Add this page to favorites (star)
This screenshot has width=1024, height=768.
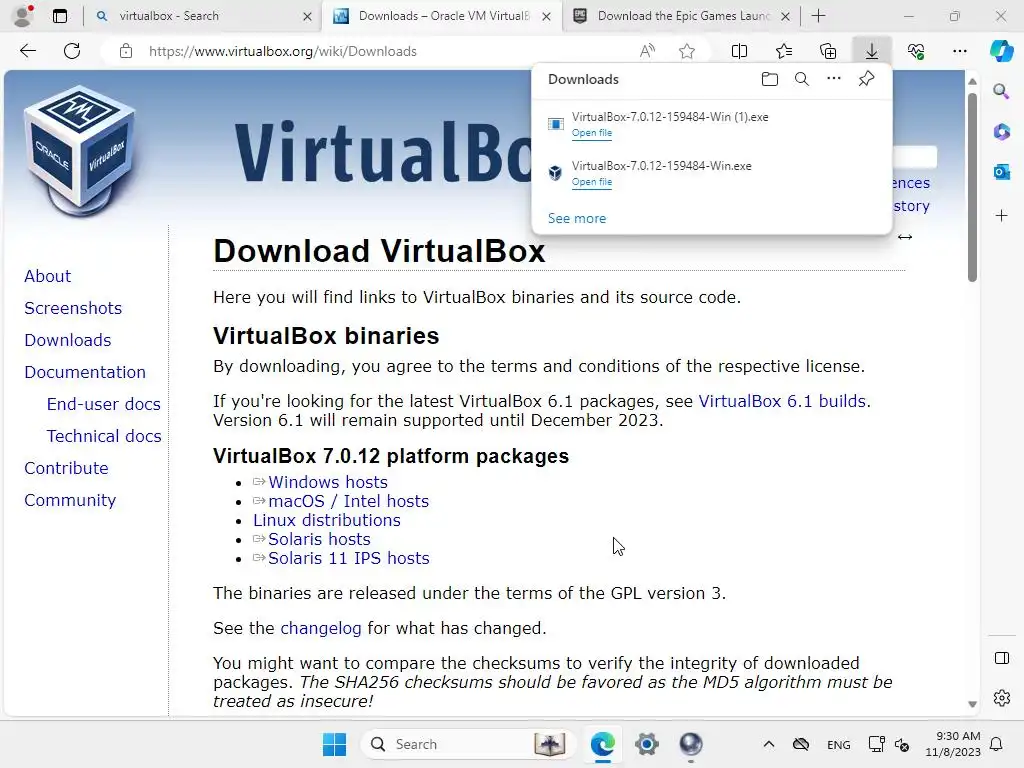click(686, 51)
